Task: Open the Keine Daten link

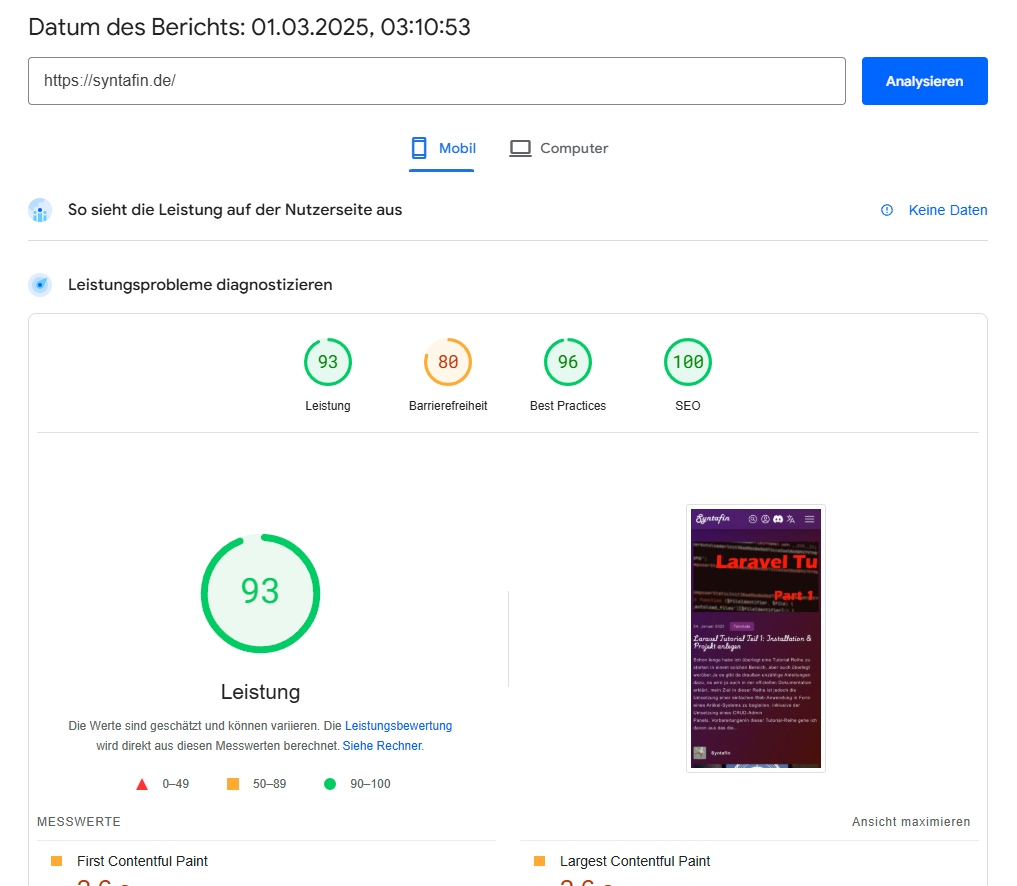Action: pyautogui.click(x=947, y=210)
